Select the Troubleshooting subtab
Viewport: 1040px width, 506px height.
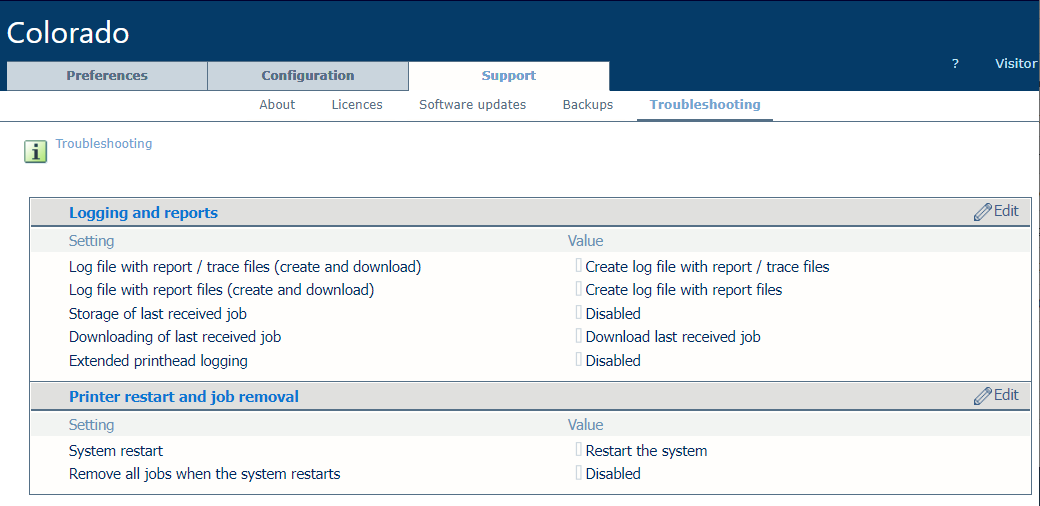[x=705, y=104]
